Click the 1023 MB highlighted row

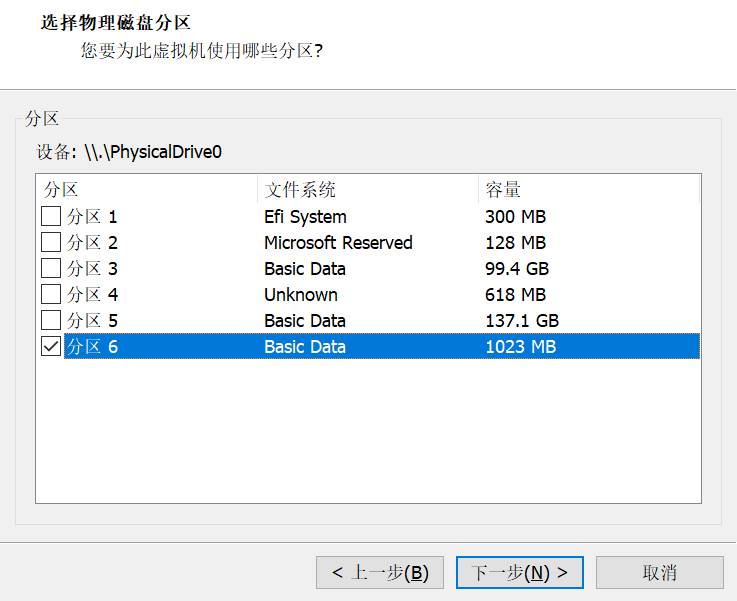[x=520, y=347]
